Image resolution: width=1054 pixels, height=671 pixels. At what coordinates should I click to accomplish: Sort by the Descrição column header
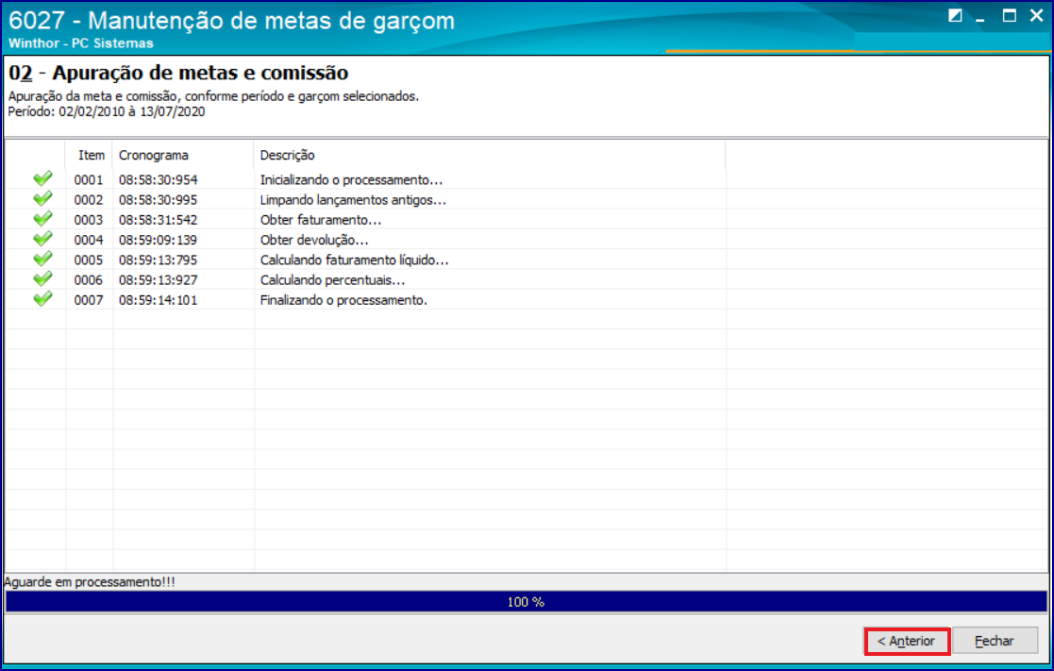click(x=490, y=155)
